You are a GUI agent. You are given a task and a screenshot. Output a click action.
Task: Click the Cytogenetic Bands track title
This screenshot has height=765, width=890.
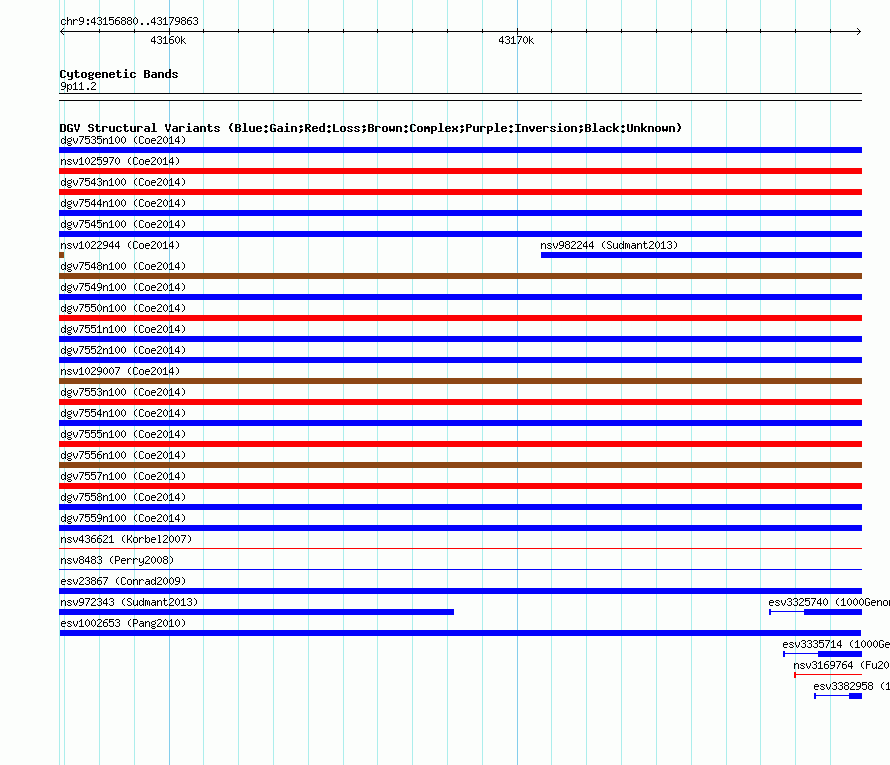pos(119,74)
